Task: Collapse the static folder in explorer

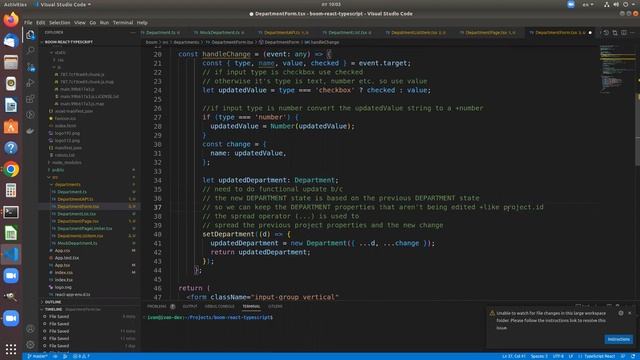Action: 60,52
